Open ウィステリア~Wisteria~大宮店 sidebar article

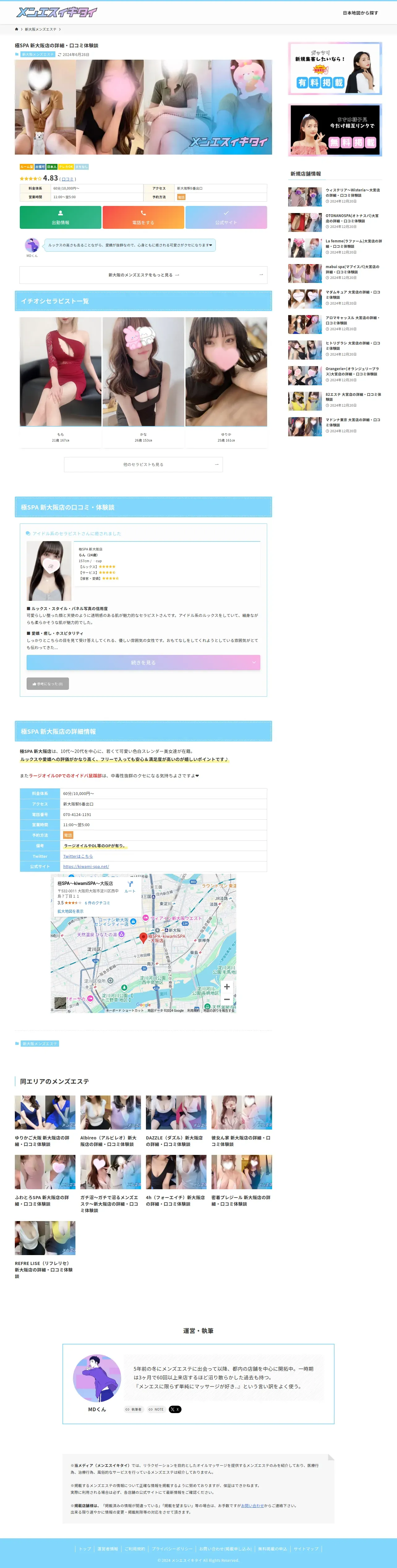click(335, 197)
